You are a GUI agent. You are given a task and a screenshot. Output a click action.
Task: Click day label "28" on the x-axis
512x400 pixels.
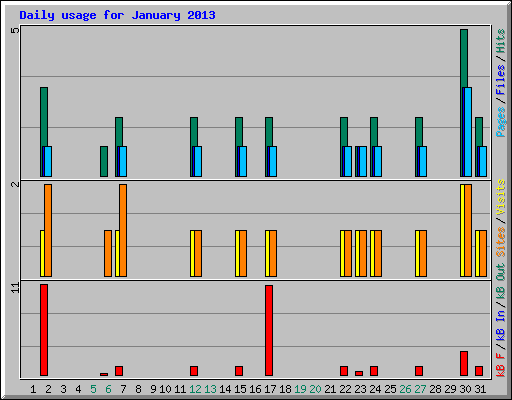(x=435, y=389)
